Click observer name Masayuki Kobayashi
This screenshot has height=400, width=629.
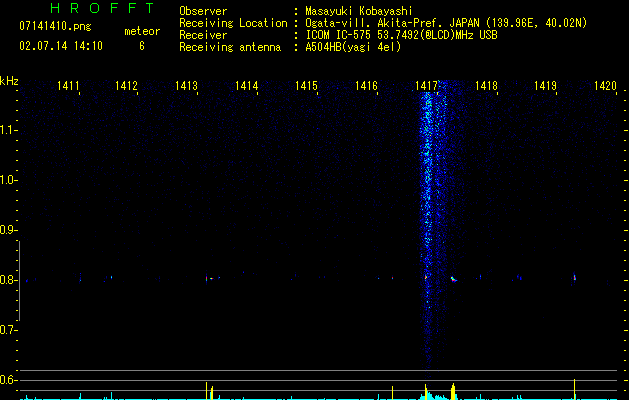359,11
